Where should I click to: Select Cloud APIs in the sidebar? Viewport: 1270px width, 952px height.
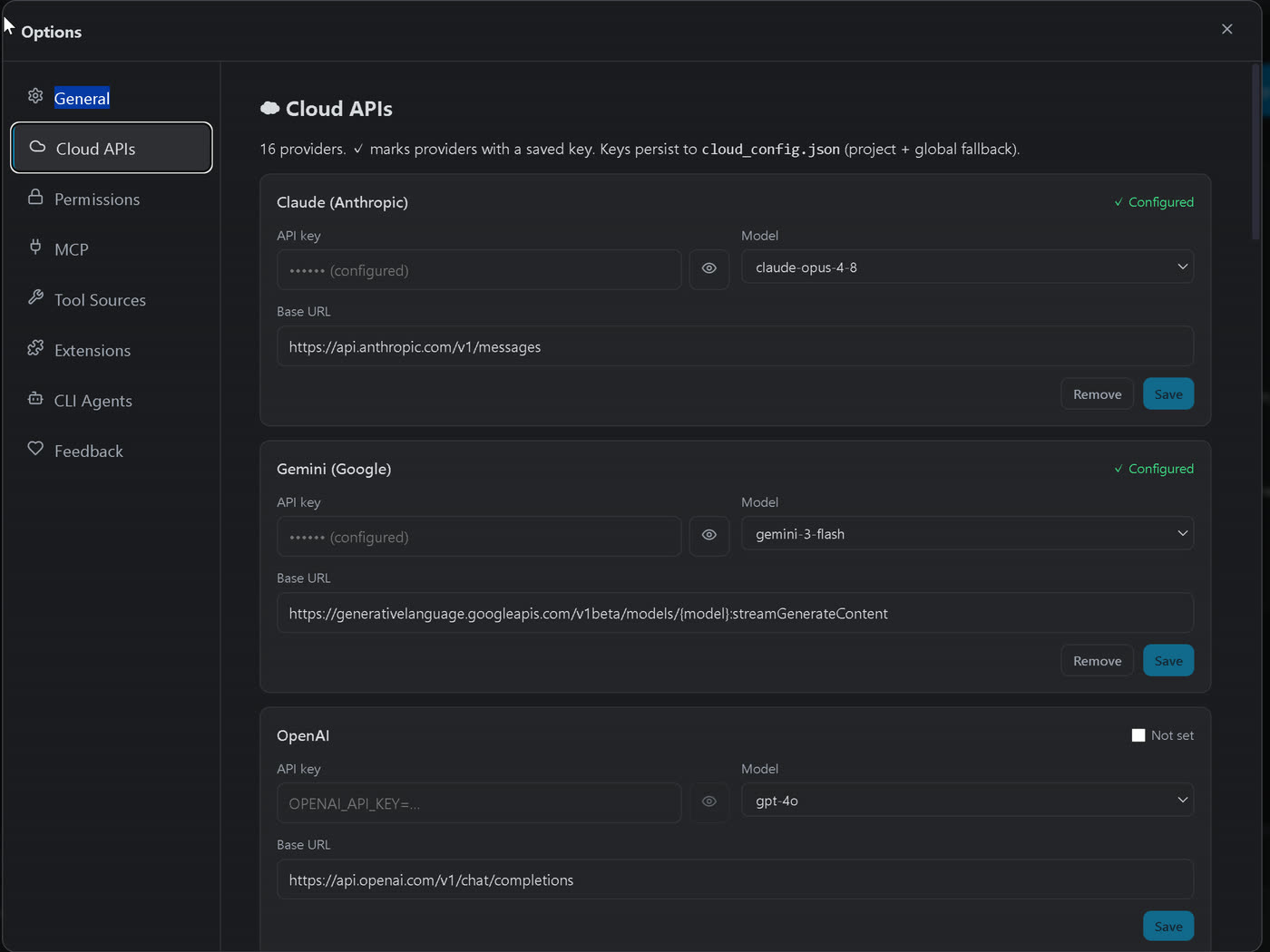coord(112,148)
